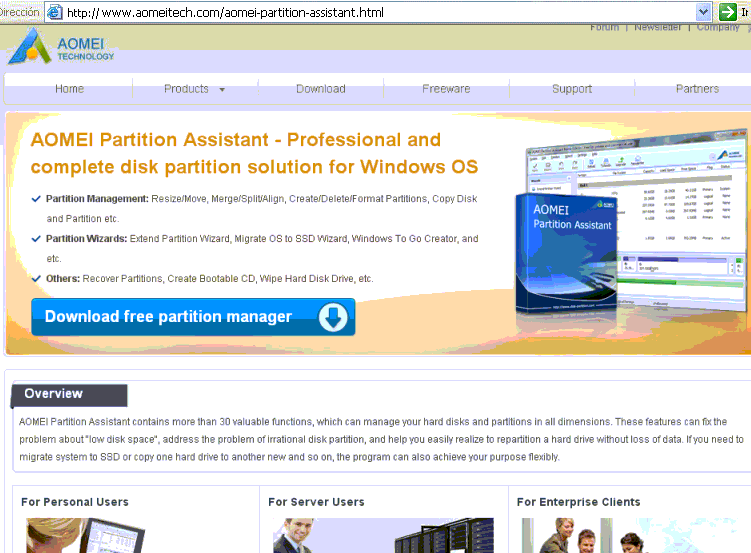Click the Overview section header

click(x=69, y=395)
